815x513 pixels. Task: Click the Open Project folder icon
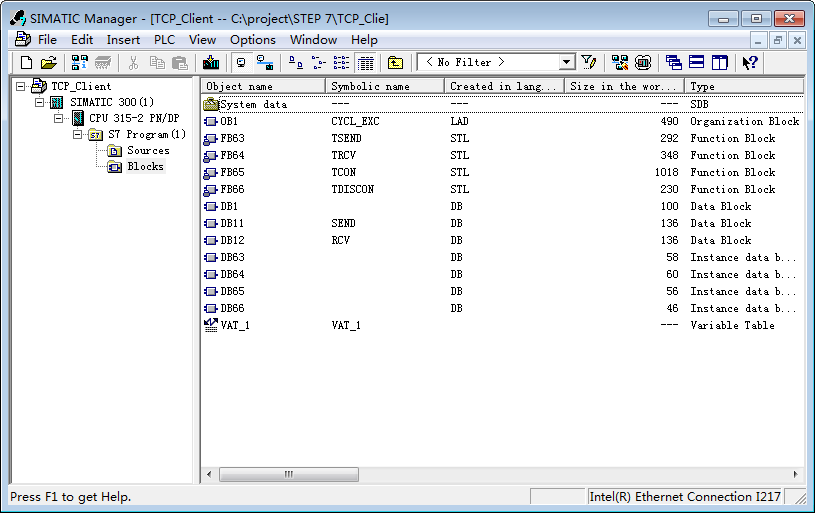pos(48,62)
